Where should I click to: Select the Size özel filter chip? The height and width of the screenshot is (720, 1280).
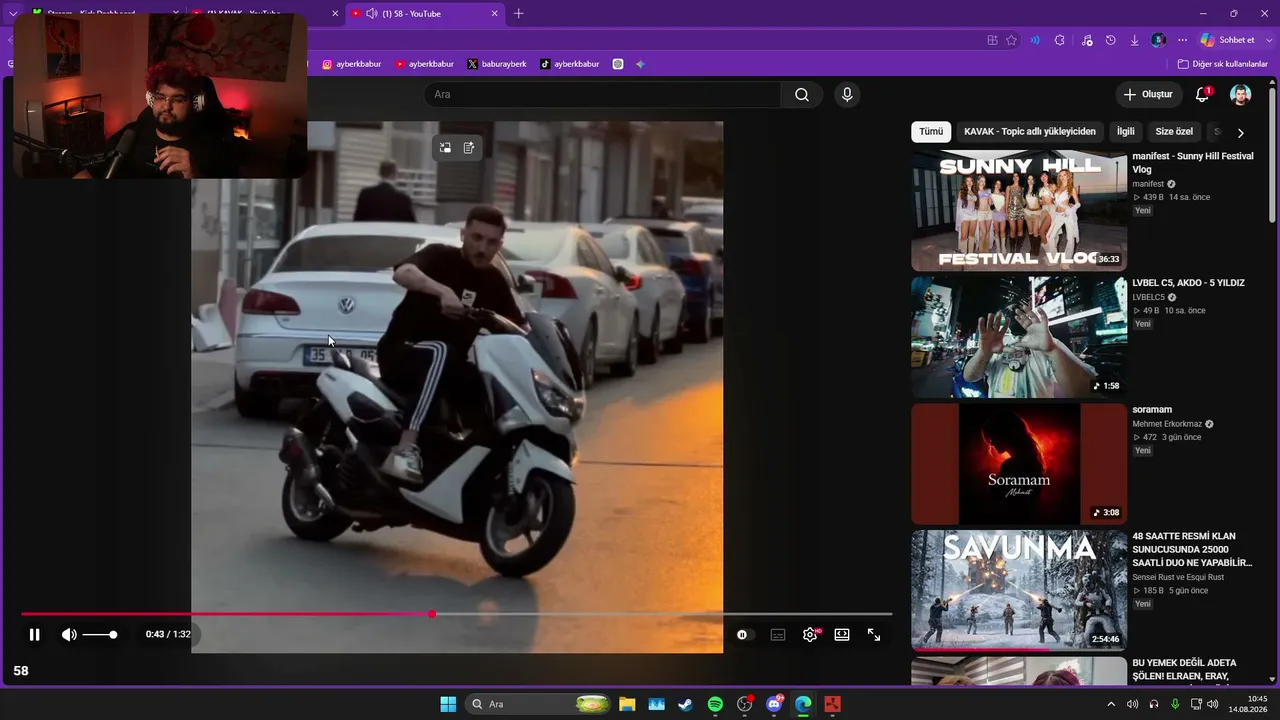click(x=1174, y=132)
